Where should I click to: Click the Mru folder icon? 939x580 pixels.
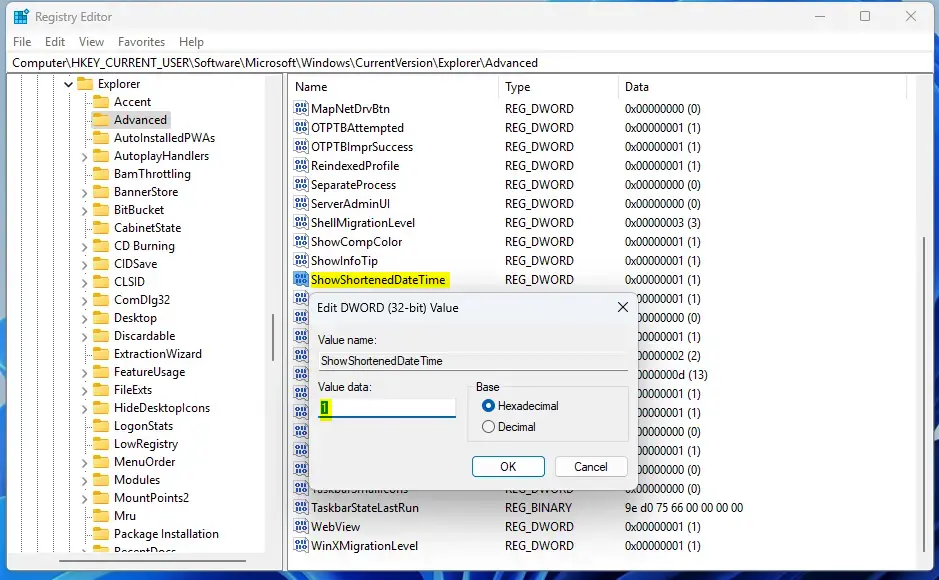click(101, 515)
